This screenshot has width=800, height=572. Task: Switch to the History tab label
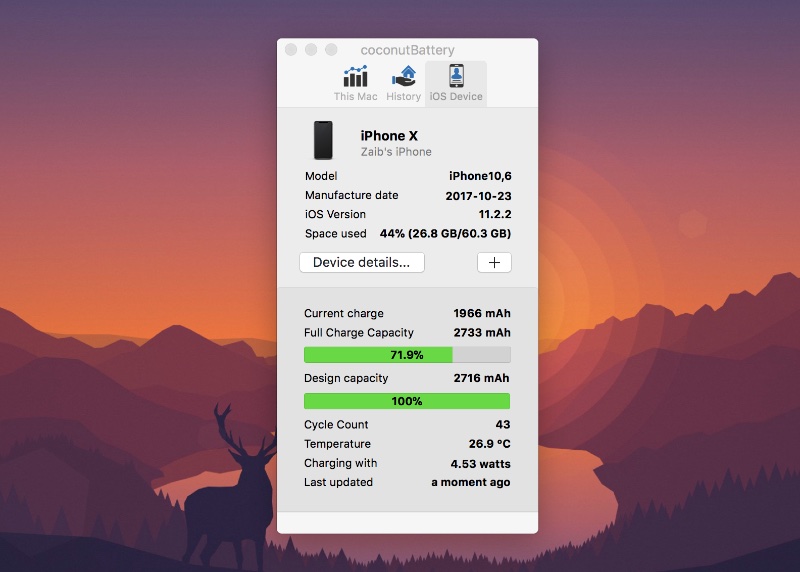[404, 96]
